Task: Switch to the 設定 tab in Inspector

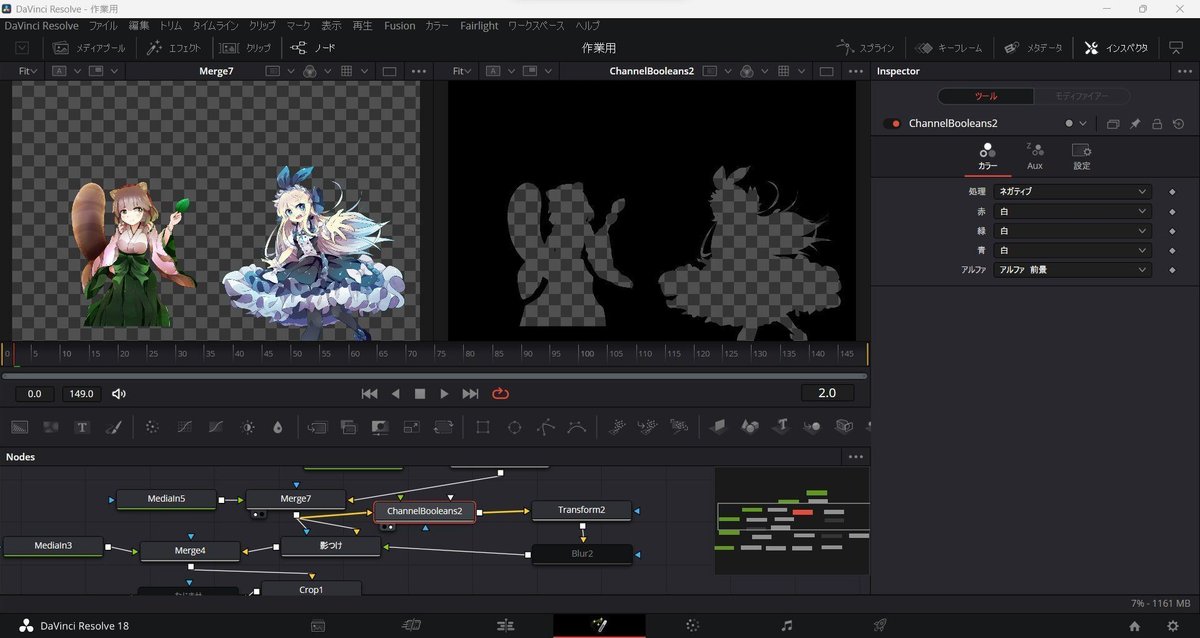Action: tap(1081, 155)
